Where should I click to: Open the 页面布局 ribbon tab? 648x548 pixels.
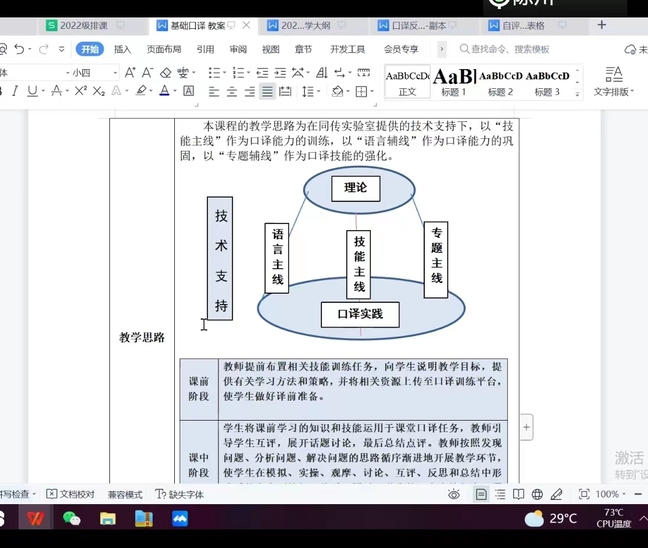coord(164,48)
